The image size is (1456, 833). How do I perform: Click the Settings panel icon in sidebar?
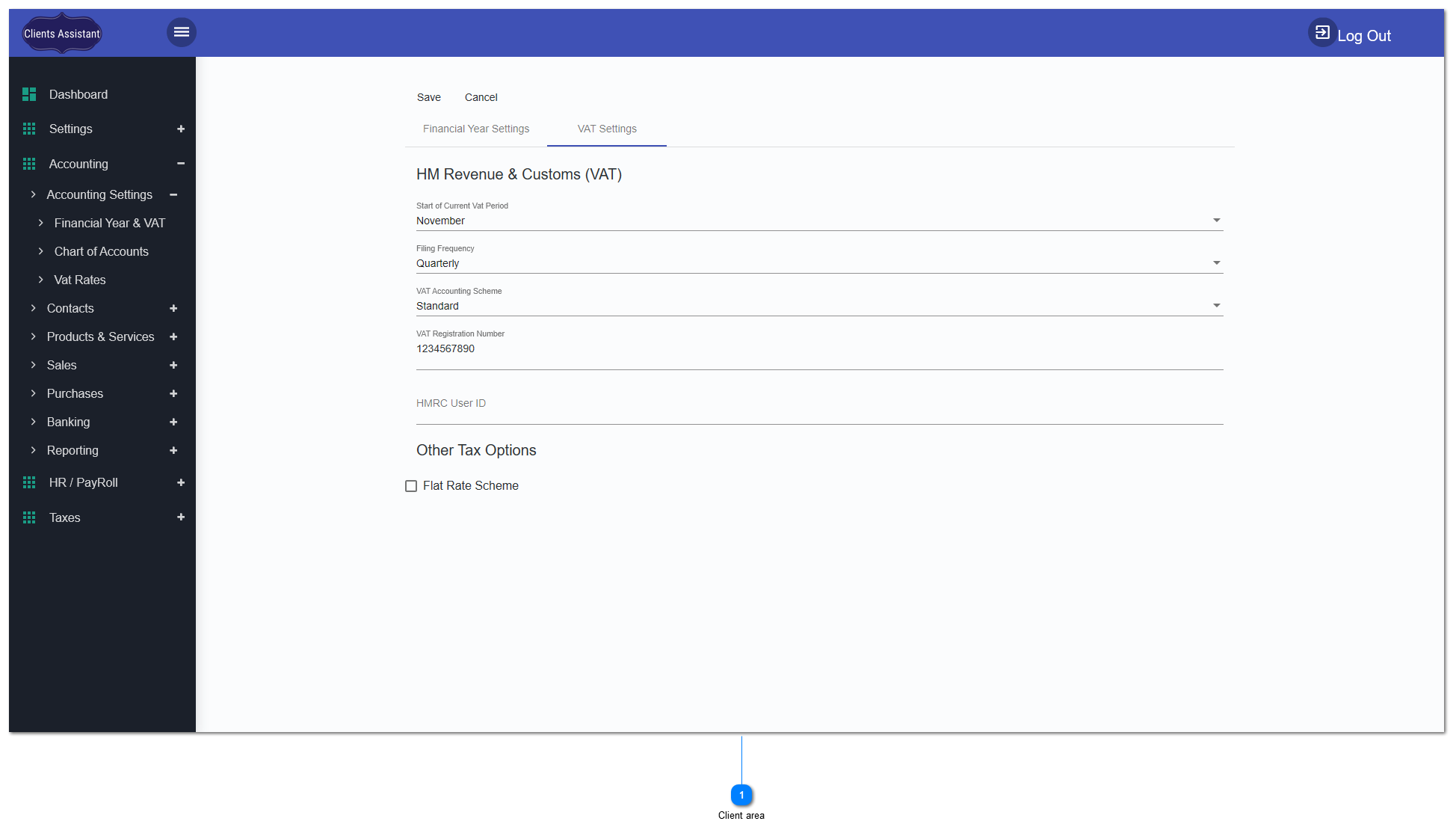(29, 129)
